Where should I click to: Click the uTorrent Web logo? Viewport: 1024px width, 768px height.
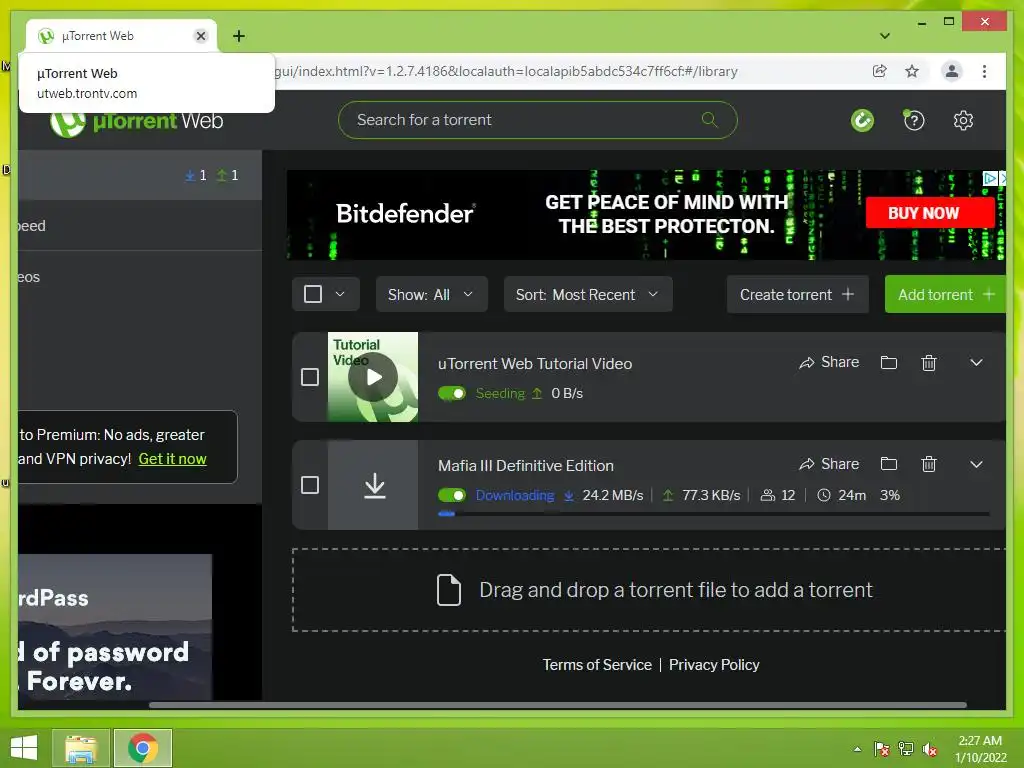(x=137, y=121)
